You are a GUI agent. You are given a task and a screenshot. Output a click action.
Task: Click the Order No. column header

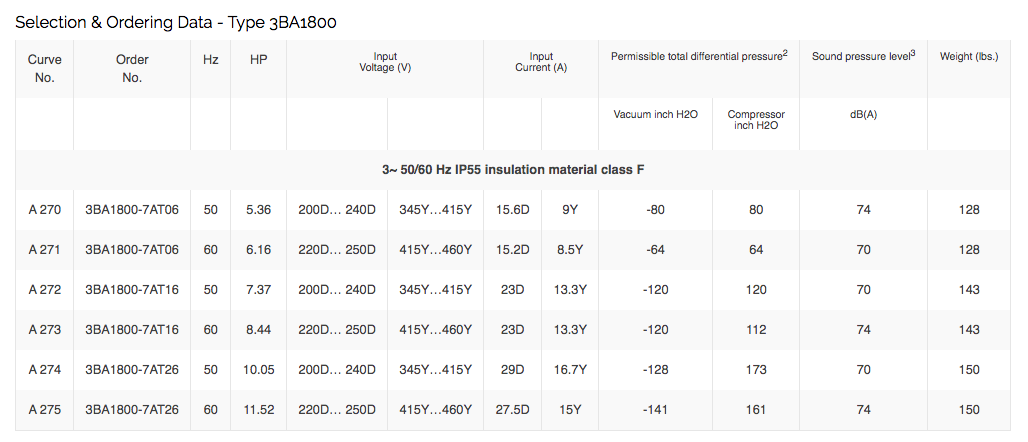(132, 68)
